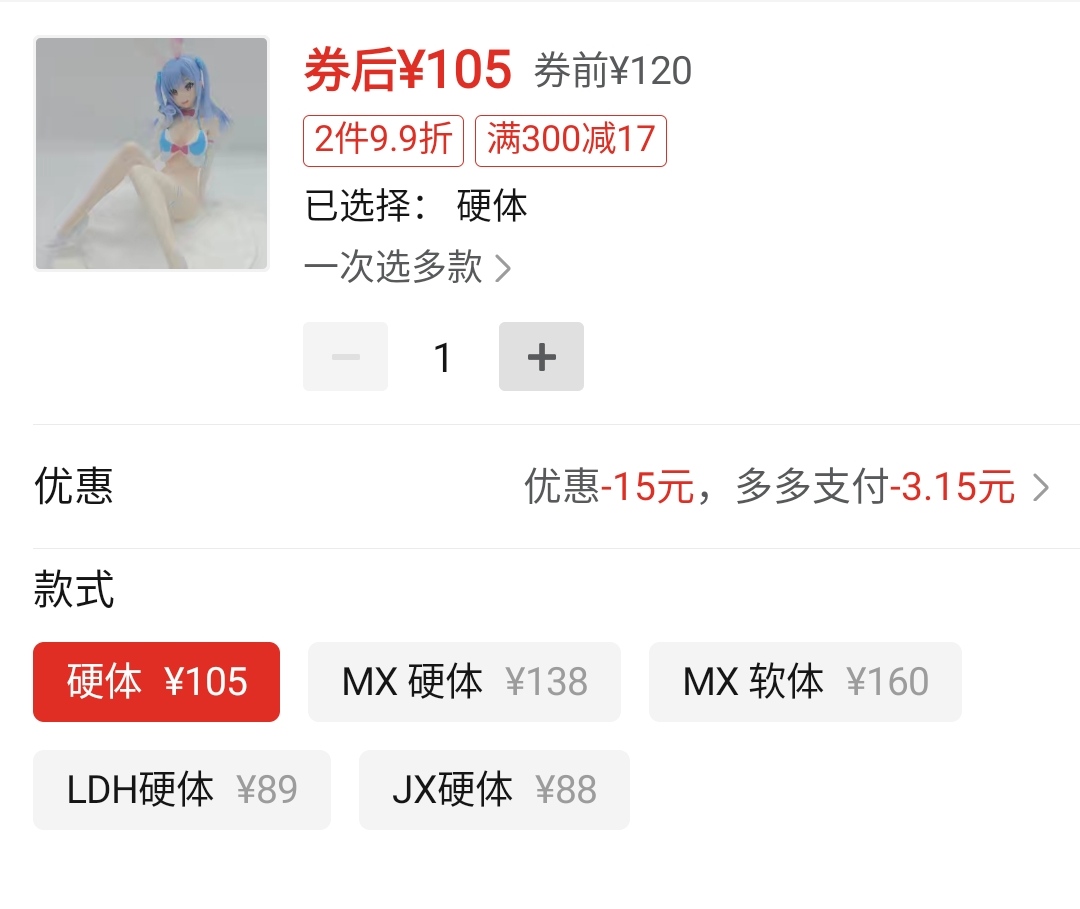Open the 优惠-15元 discount summary text
1080x909 pixels.
[x=610, y=486]
